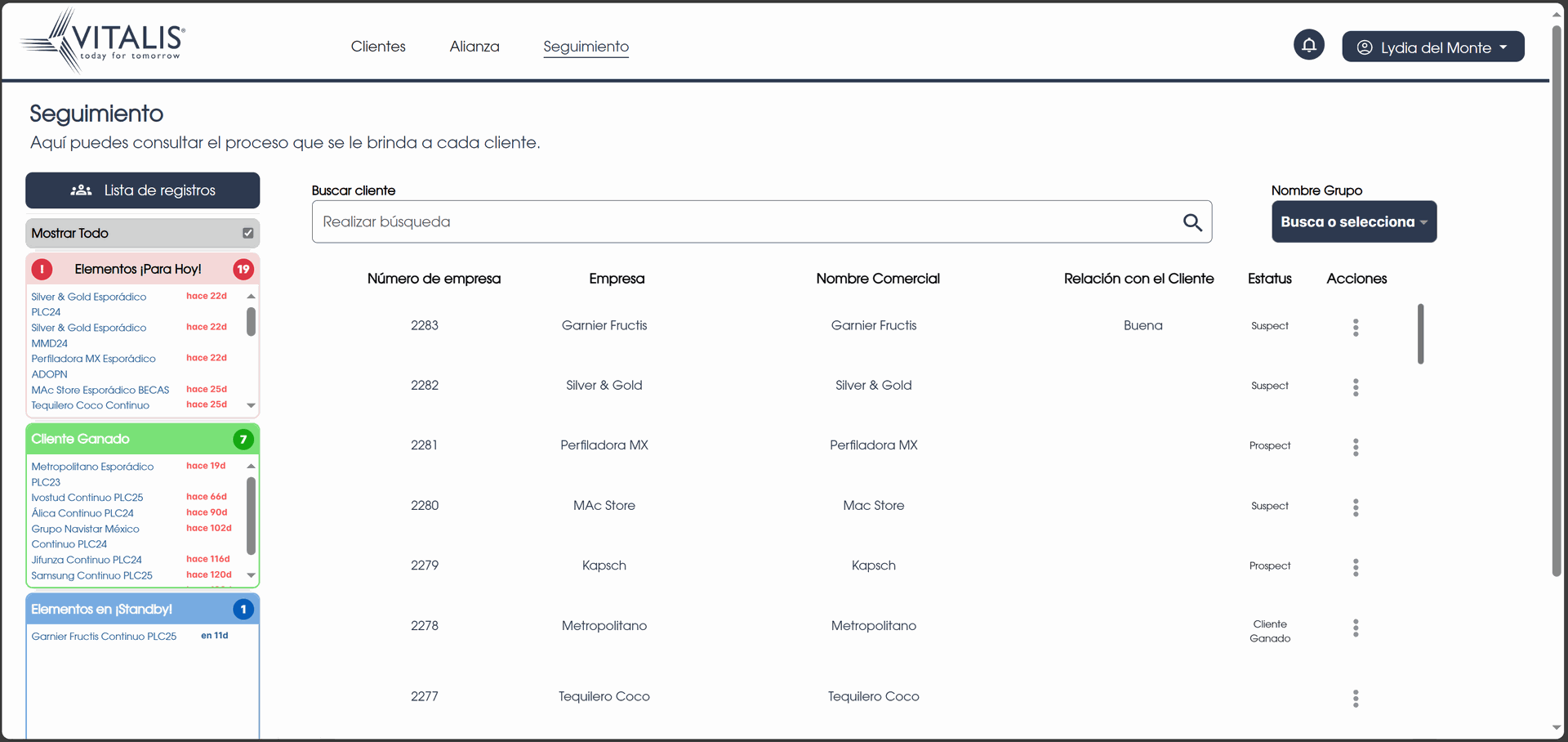Select the Seguimiento navigation tab

tap(586, 47)
